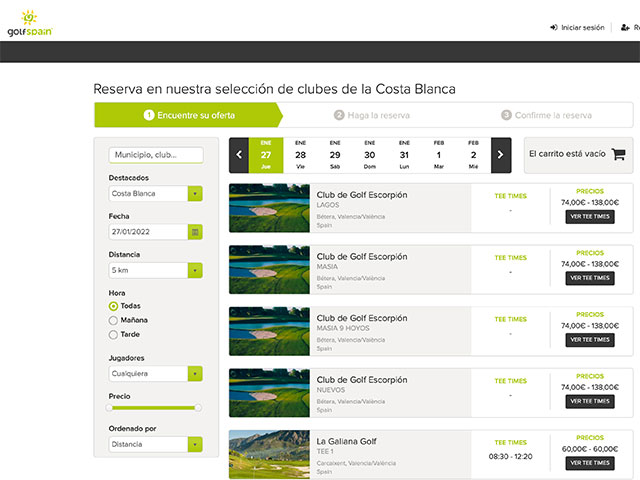The height and width of the screenshot is (480, 640).
Task: Click the Iniciar sesión link
Action: (582, 27)
